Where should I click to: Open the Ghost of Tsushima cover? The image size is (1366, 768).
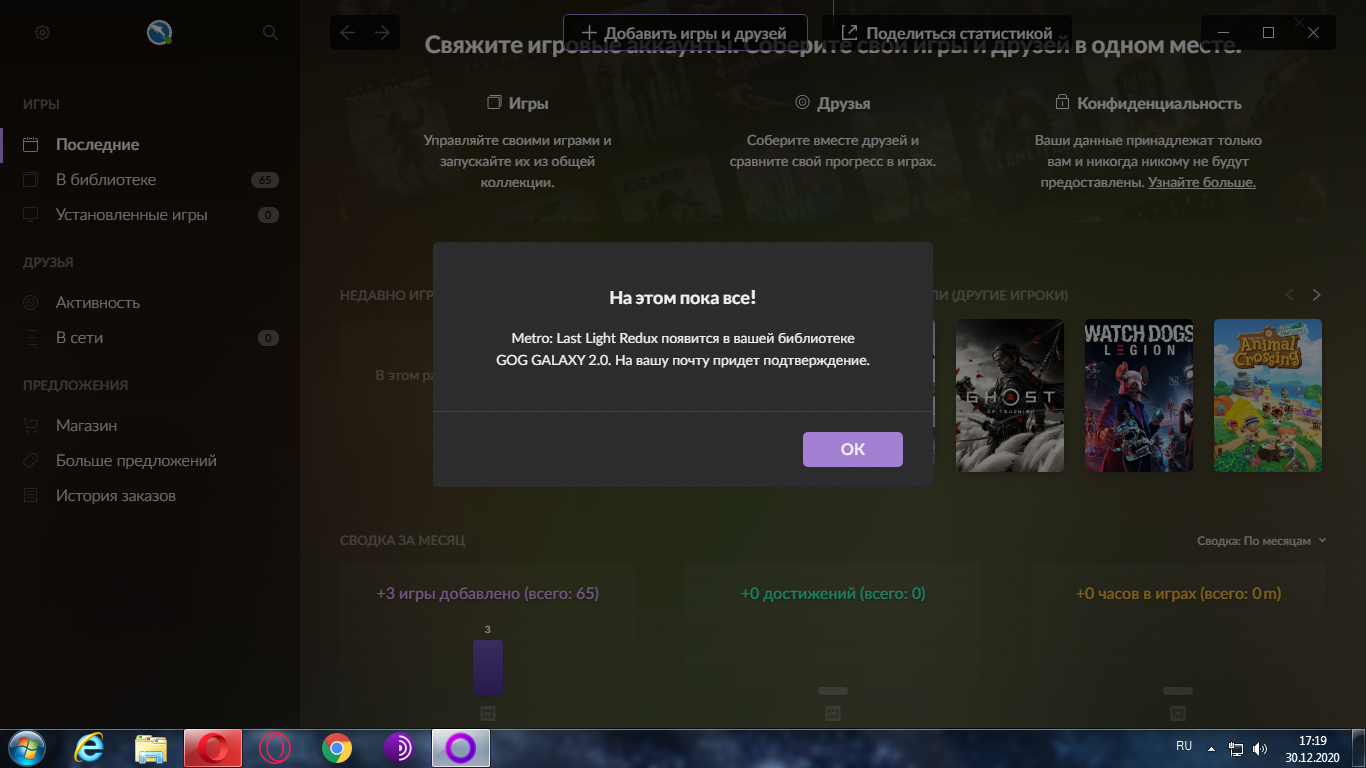click(1009, 395)
